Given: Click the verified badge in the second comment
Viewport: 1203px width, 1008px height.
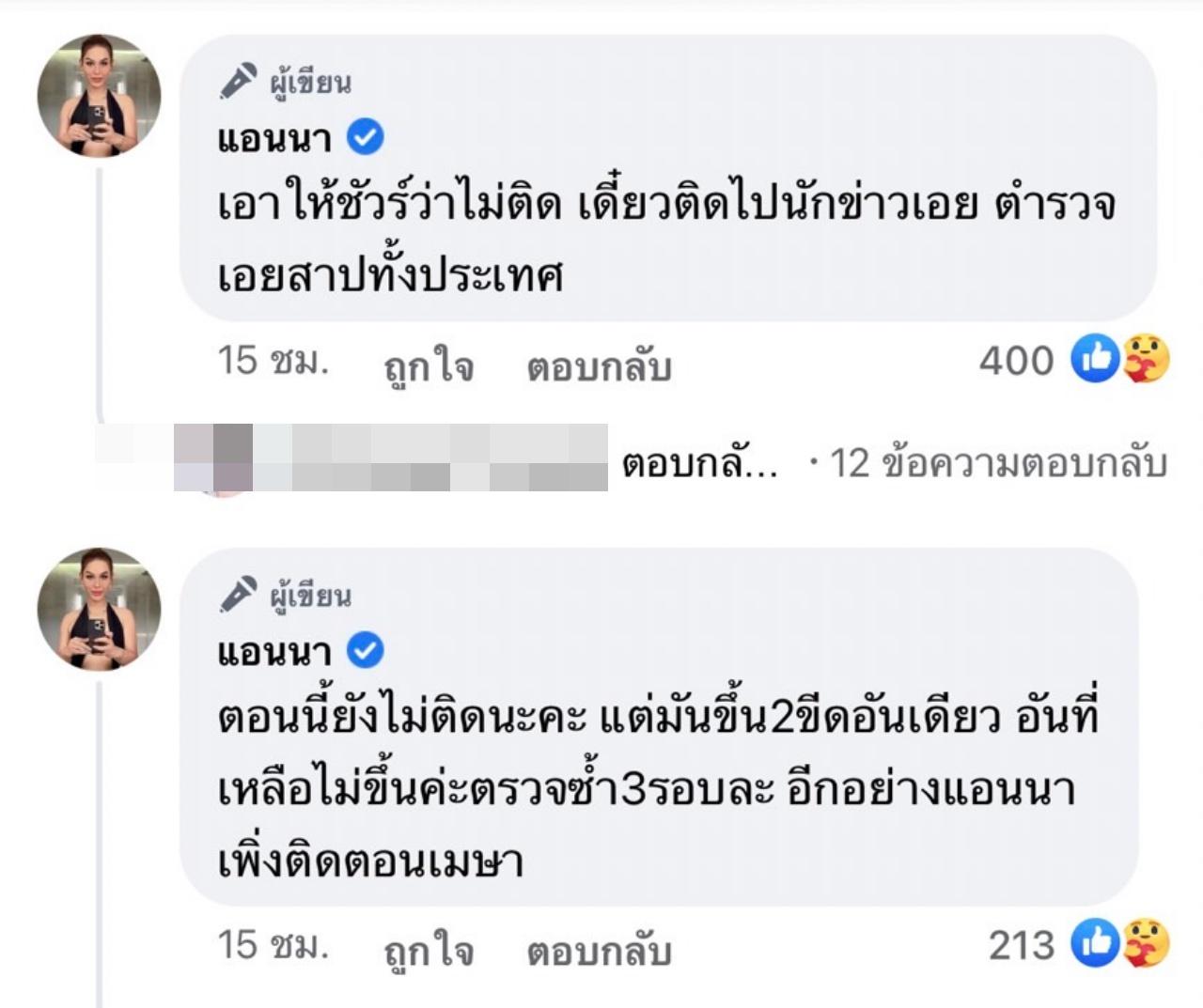Looking at the screenshot, I should coord(365,650).
